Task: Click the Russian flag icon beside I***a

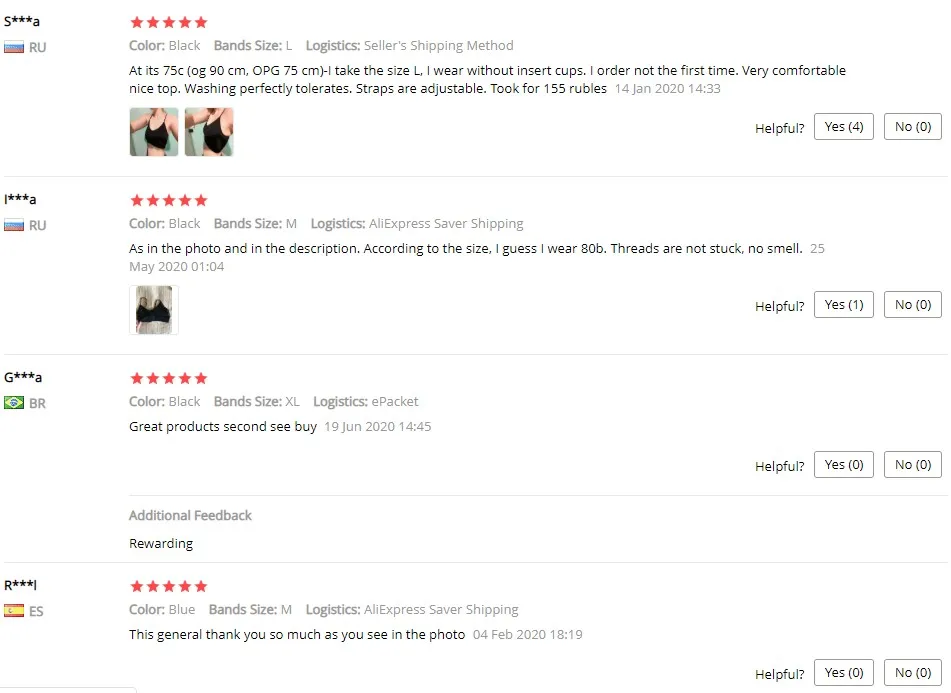Action: point(14,226)
